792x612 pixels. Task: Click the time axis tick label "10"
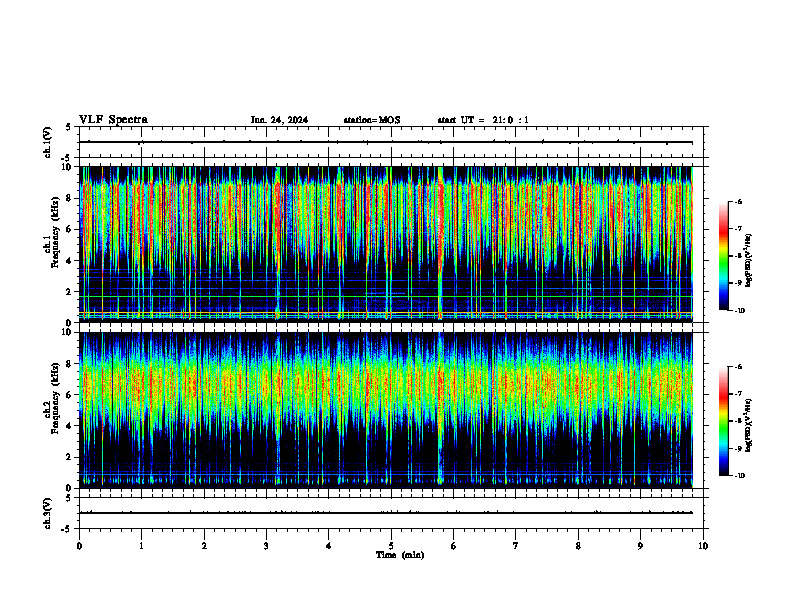tap(703, 546)
